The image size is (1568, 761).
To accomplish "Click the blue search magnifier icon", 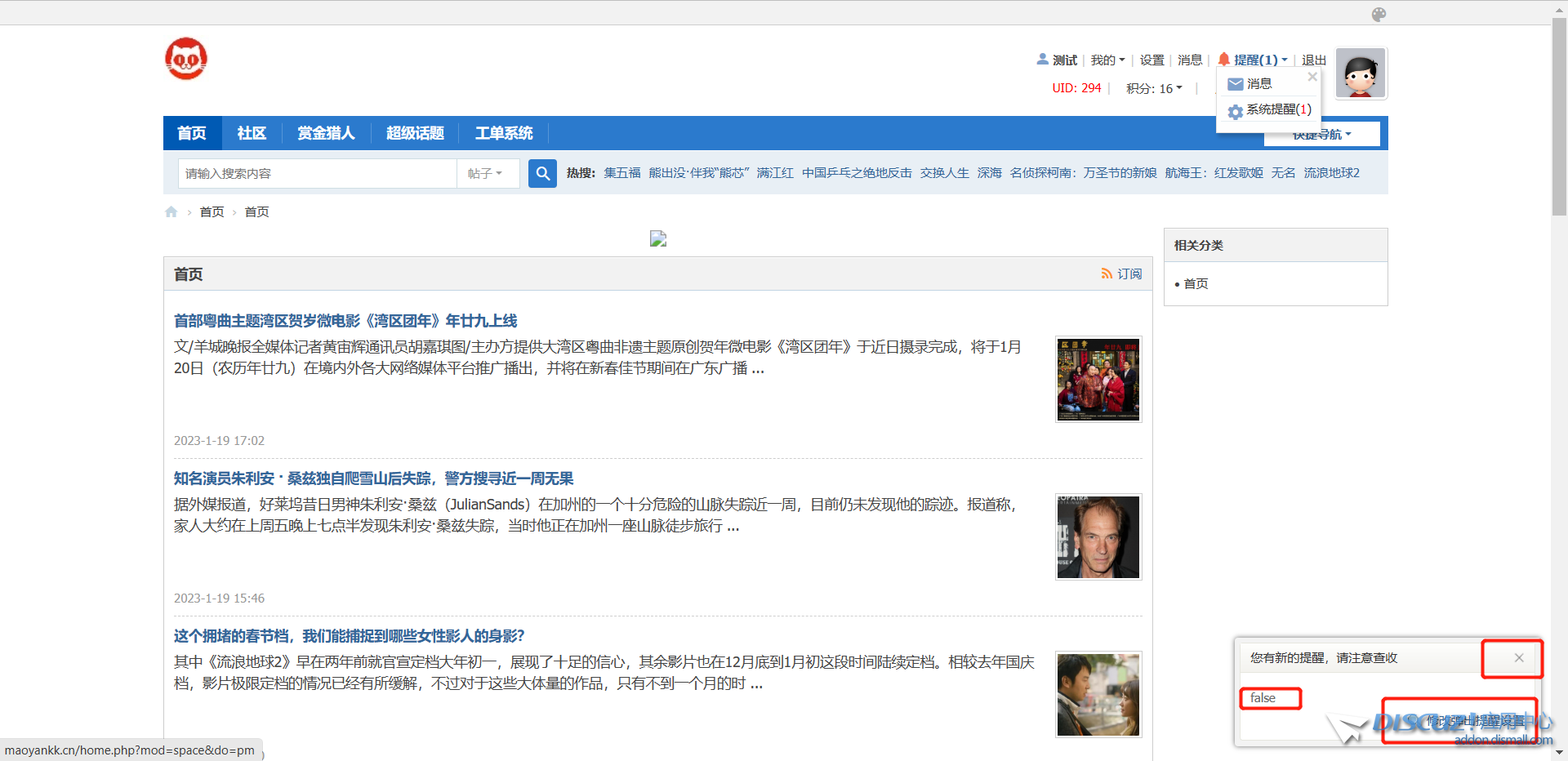I will coord(542,173).
